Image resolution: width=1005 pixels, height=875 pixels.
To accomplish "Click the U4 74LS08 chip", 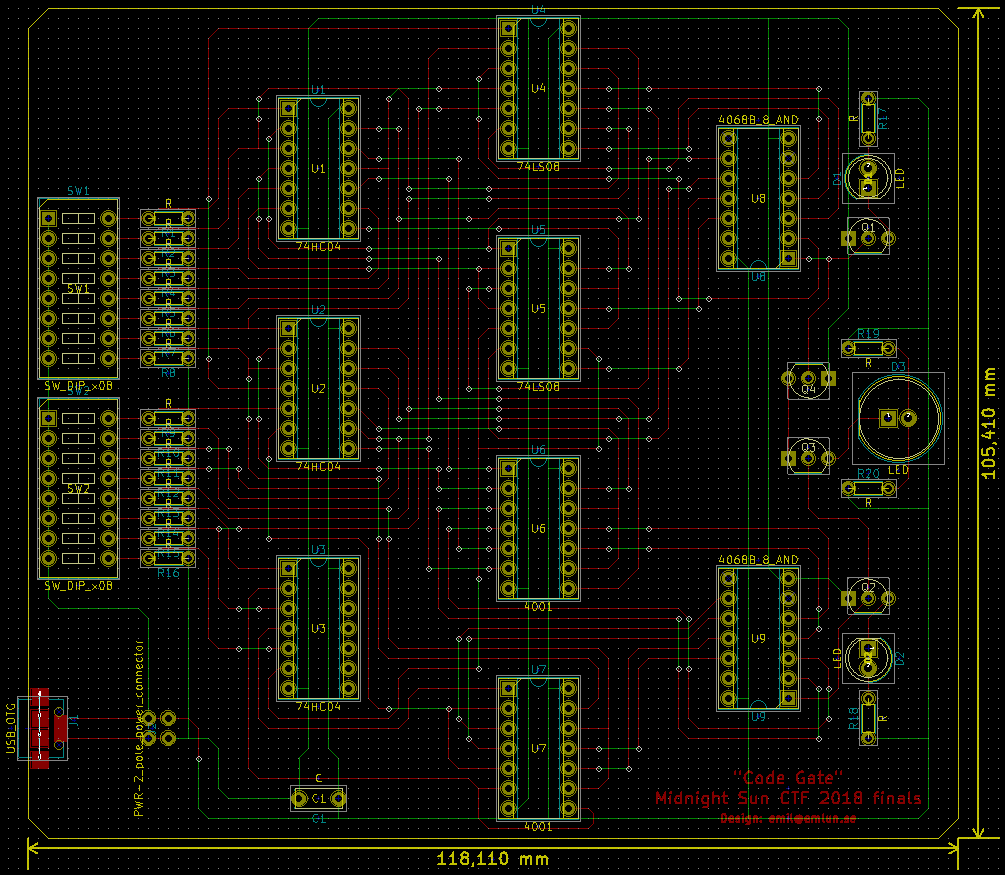I will pos(538,89).
